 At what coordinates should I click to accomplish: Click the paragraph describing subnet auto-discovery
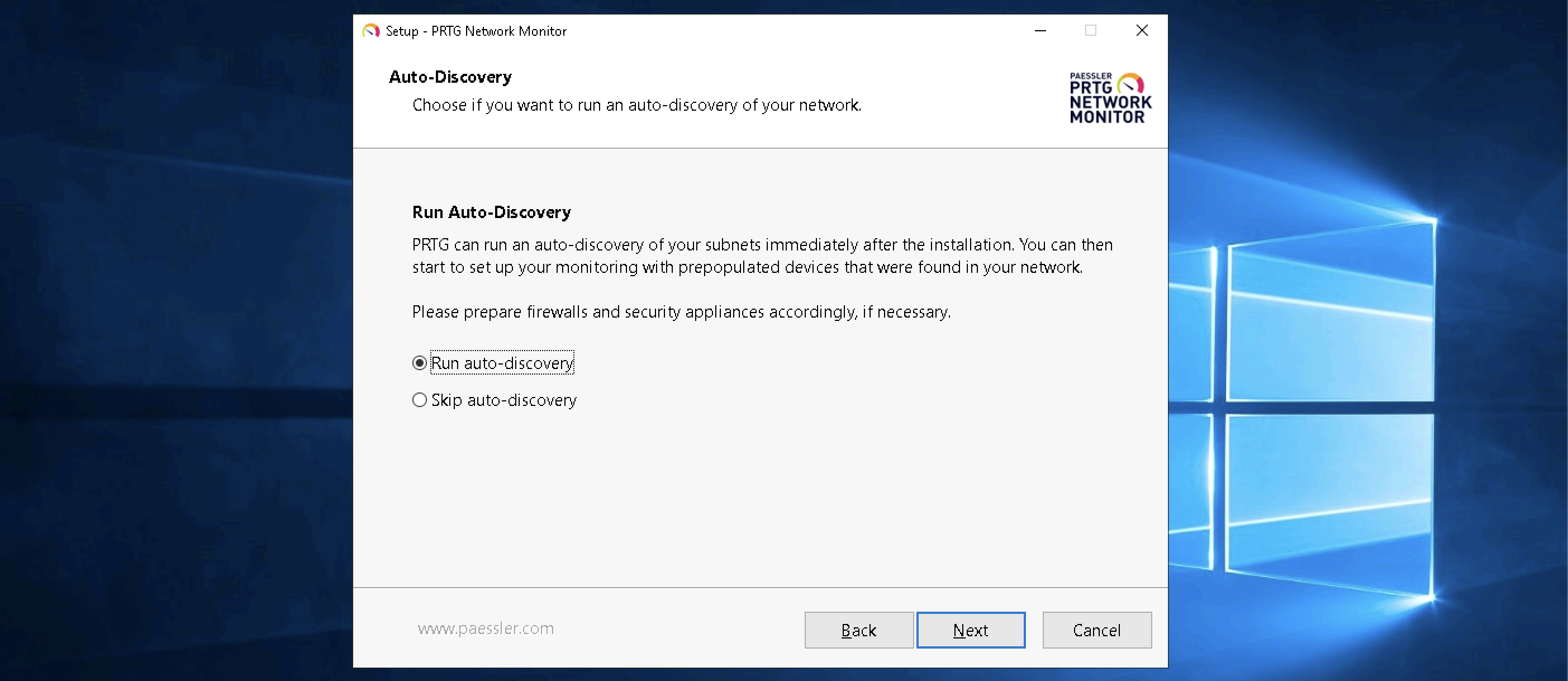point(762,256)
